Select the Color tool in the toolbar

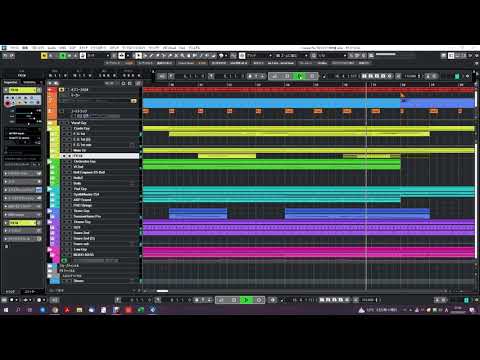(220, 56)
